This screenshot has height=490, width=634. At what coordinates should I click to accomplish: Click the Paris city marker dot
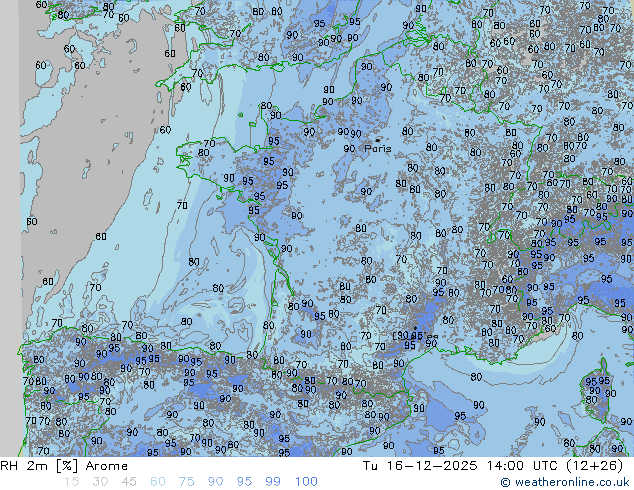pos(377,140)
